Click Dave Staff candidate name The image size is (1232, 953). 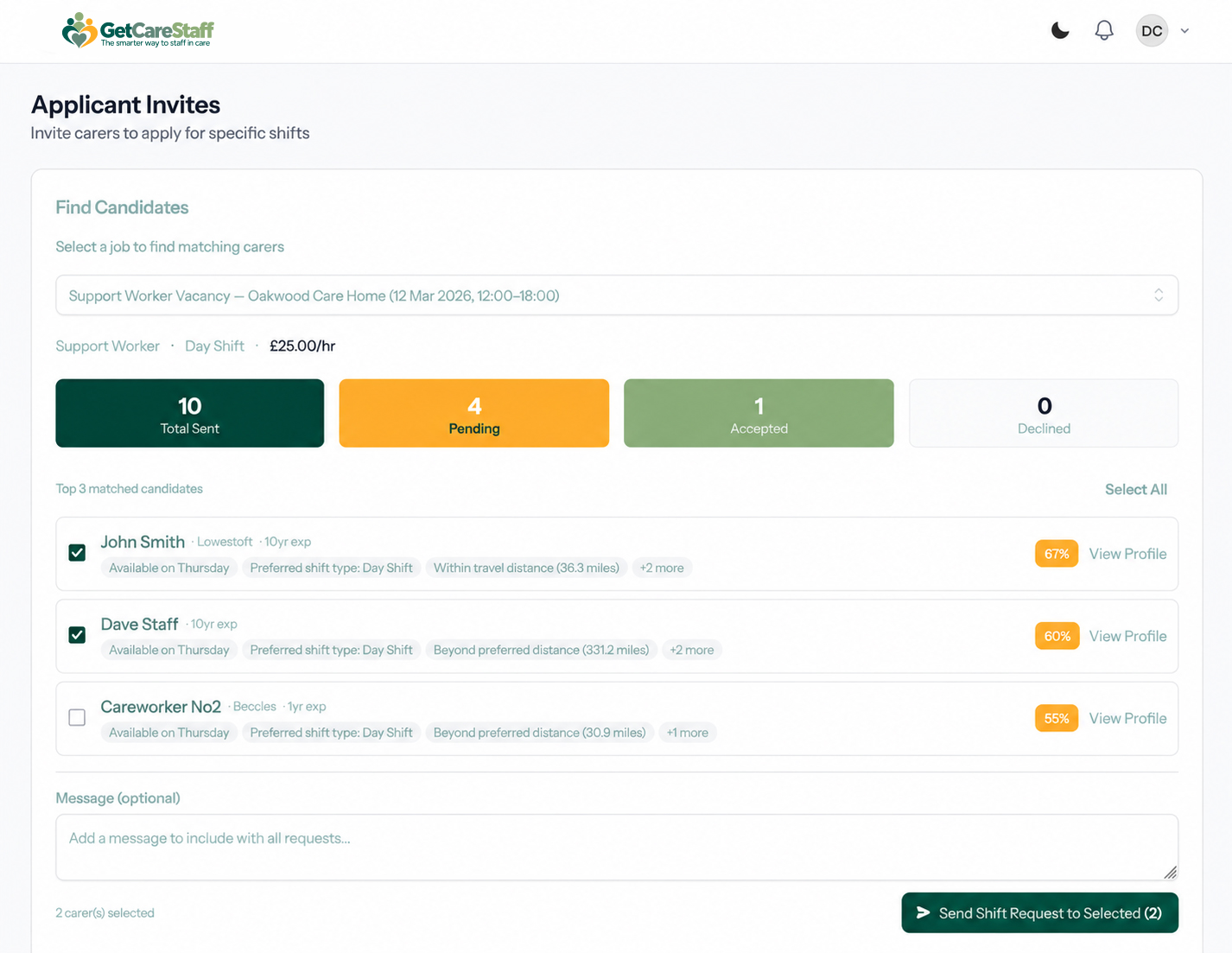[139, 624]
